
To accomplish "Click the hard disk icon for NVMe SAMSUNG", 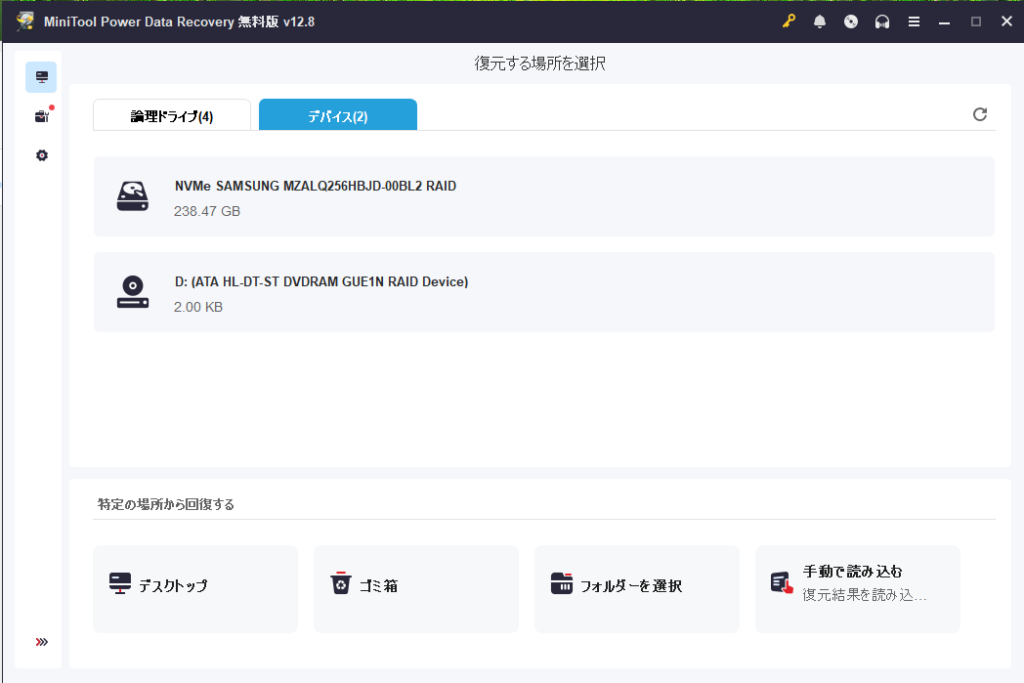I will (132, 196).
